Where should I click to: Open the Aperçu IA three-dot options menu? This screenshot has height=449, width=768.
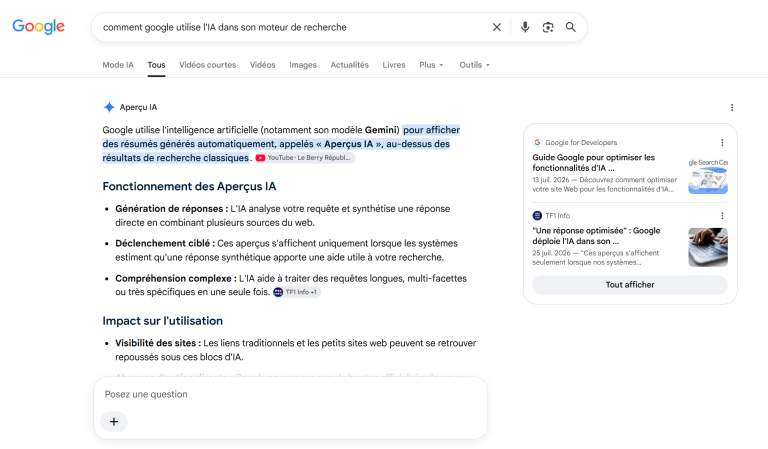pos(732,108)
